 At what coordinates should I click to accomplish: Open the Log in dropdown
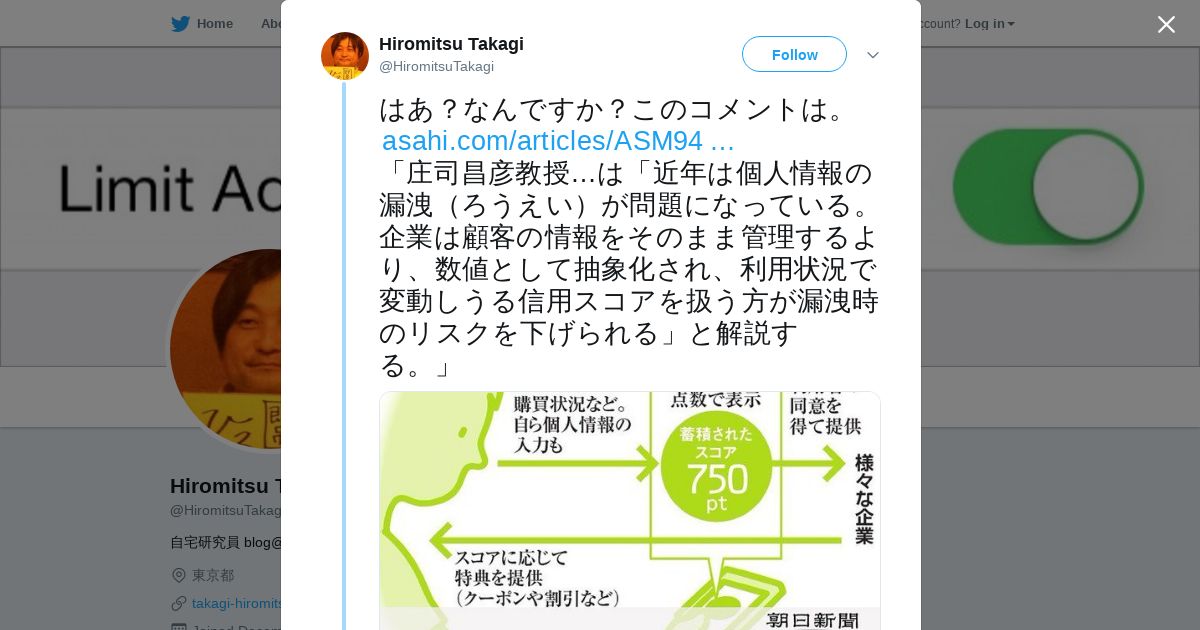pyautogui.click(x=989, y=24)
